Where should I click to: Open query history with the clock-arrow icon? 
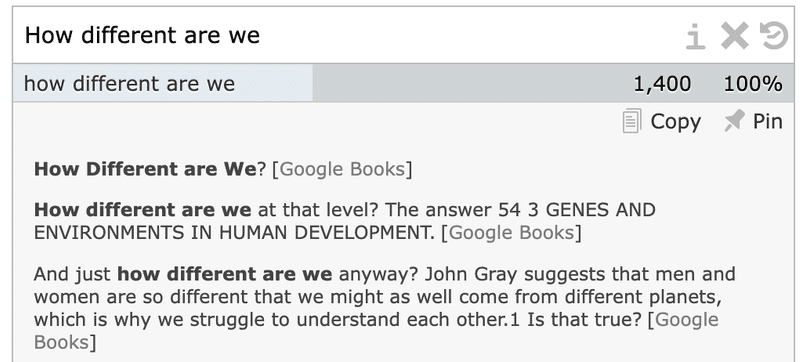click(x=774, y=35)
